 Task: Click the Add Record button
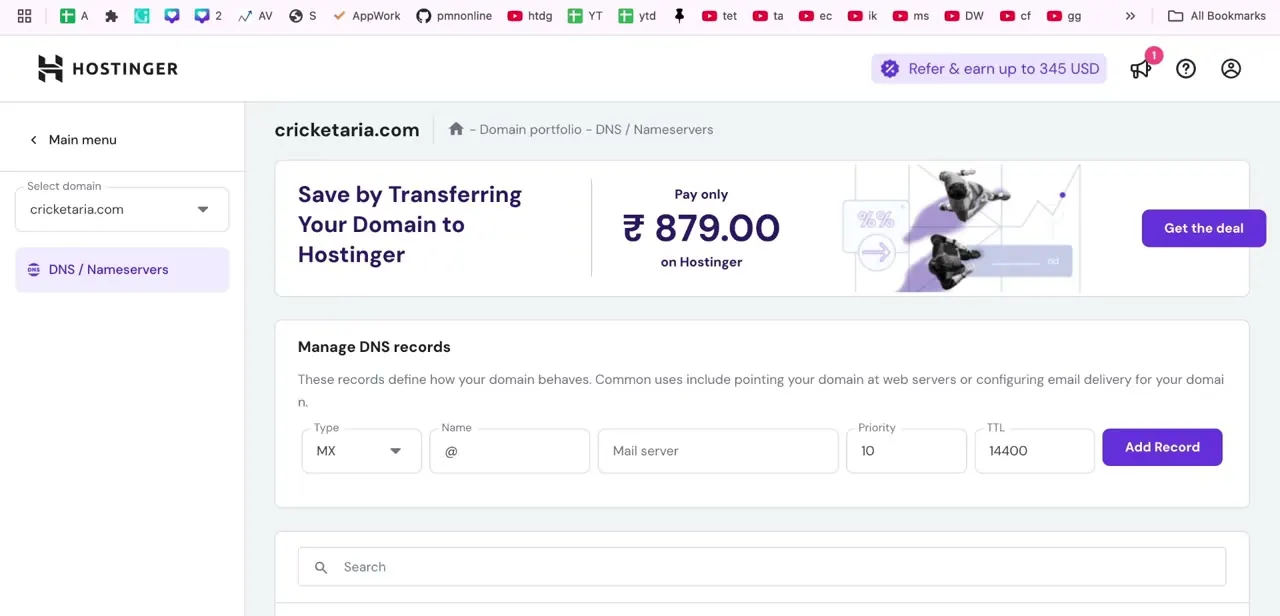point(1162,447)
